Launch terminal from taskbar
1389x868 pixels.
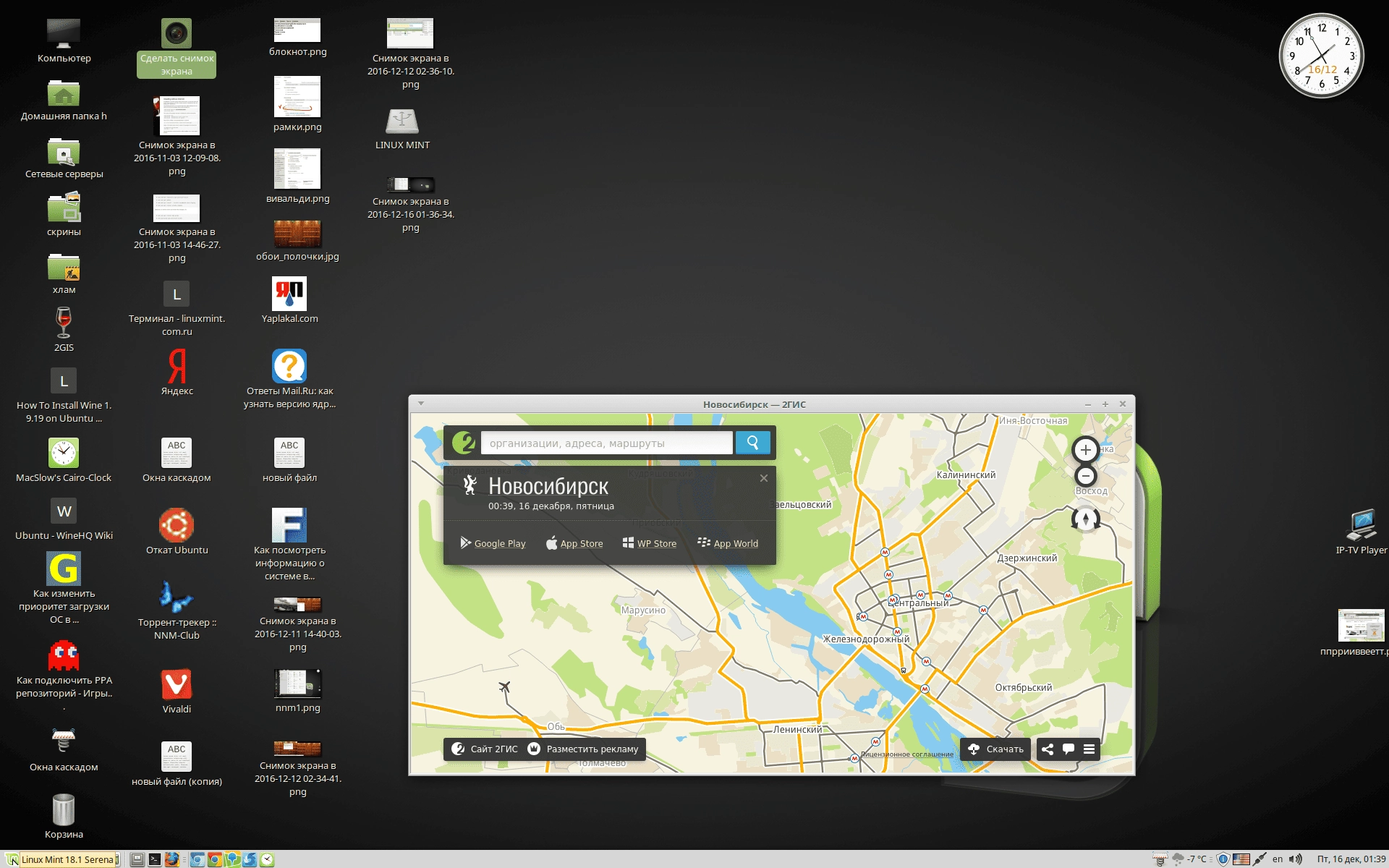(155, 859)
